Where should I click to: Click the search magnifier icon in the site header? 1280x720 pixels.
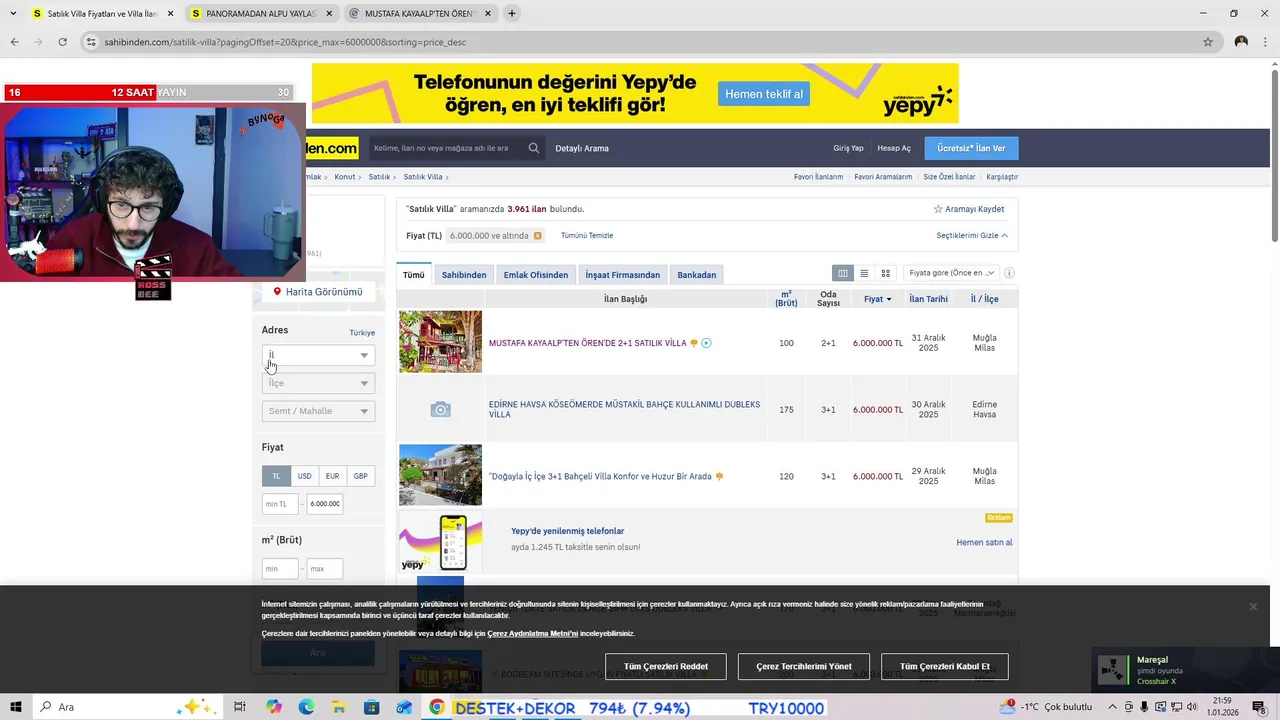coord(534,148)
